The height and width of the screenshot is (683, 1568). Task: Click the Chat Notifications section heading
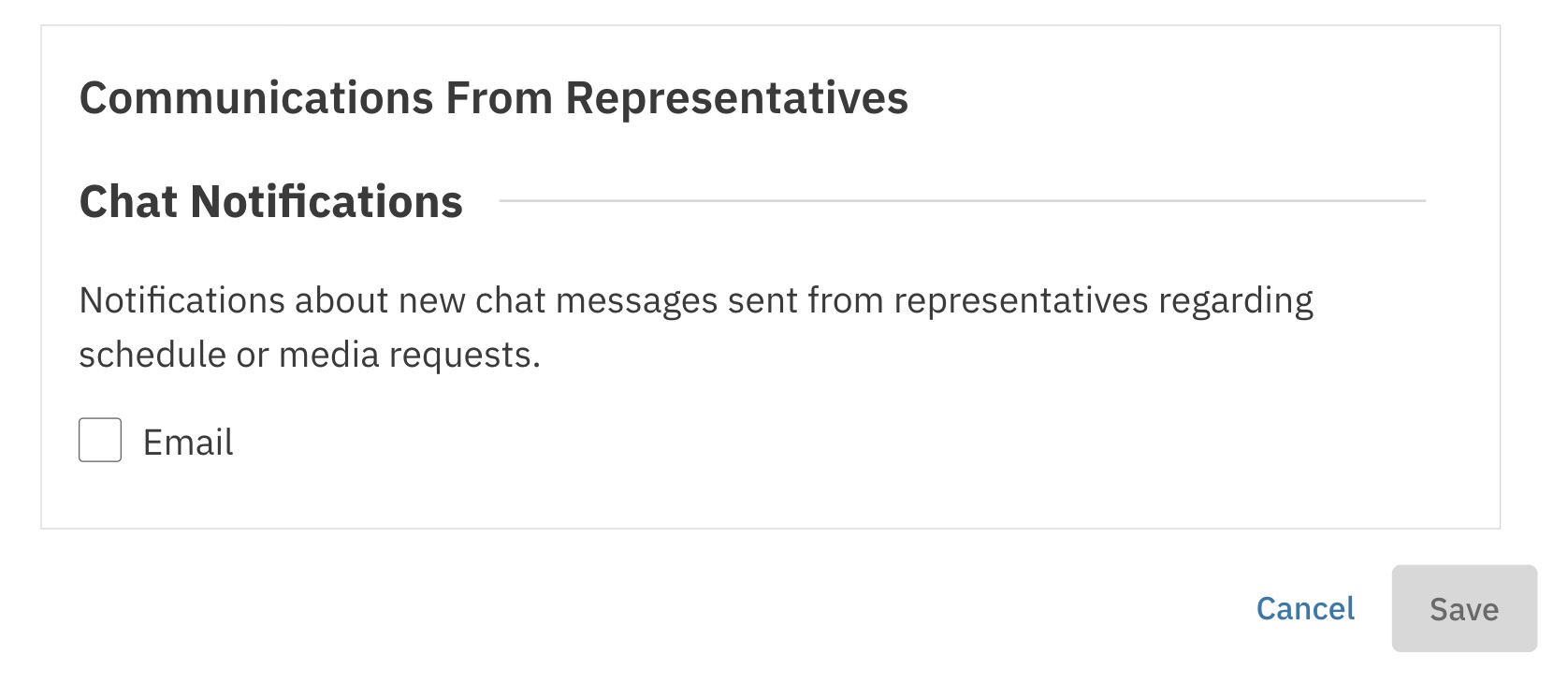[270, 201]
